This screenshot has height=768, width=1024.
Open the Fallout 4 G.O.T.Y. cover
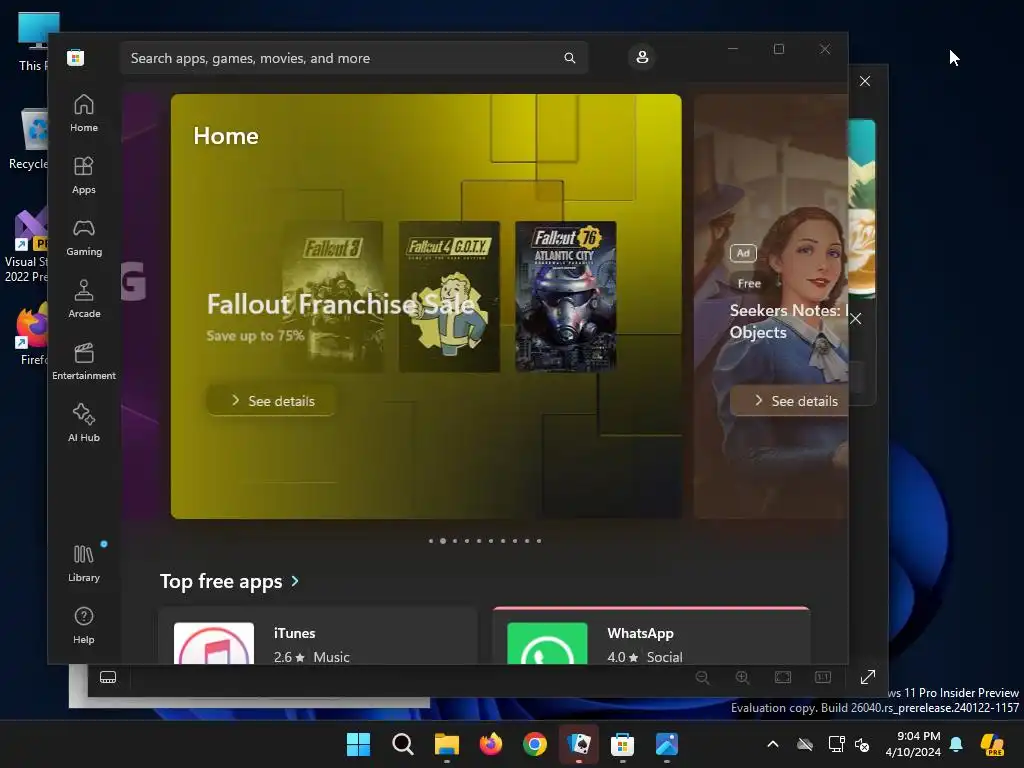(449, 296)
